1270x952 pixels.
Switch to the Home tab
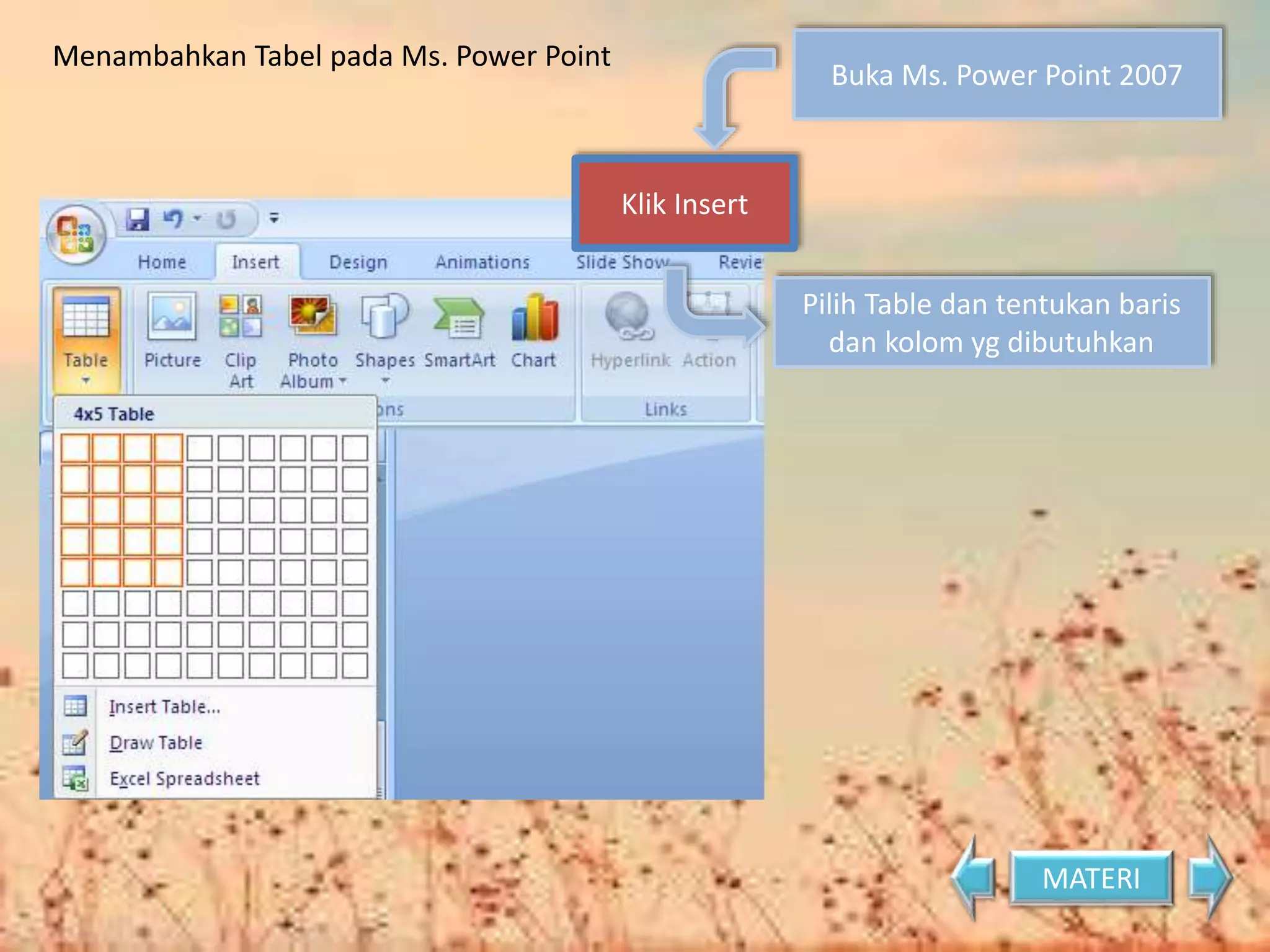tap(162, 262)
